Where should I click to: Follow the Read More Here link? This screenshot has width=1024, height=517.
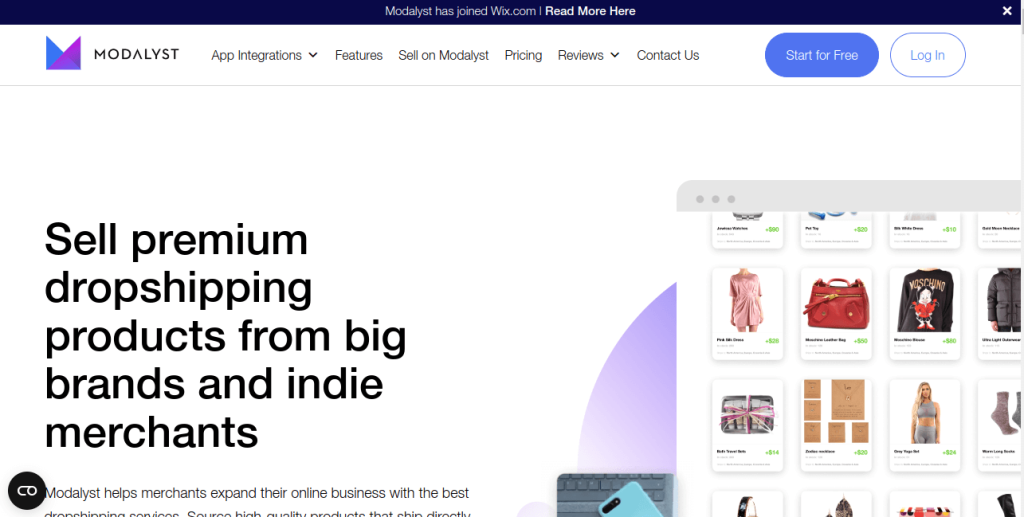tap(590, 11)
